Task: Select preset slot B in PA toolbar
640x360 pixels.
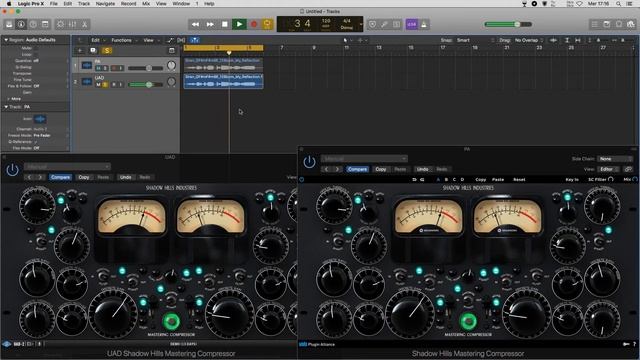Action: click(446, 180)
